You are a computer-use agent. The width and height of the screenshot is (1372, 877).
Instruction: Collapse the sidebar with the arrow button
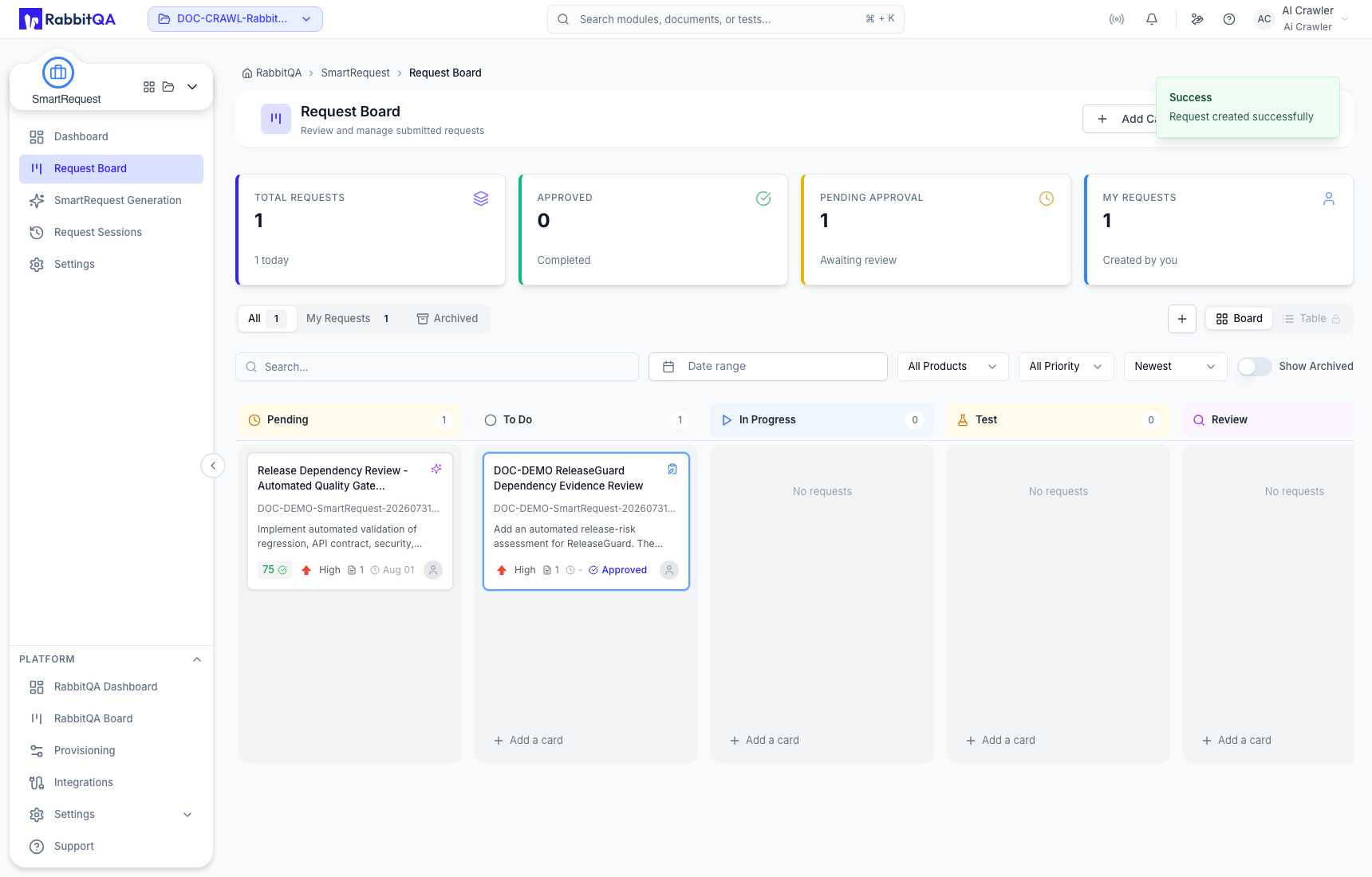click(x=213, y=466)
